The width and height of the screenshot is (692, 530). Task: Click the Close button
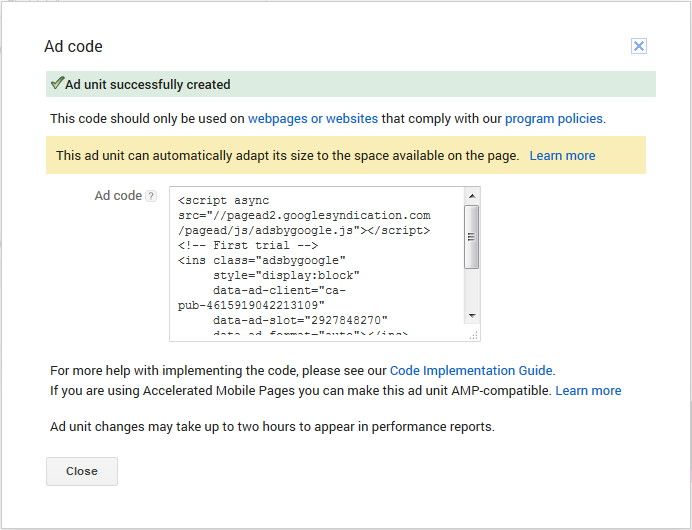(x=82, y=471)
